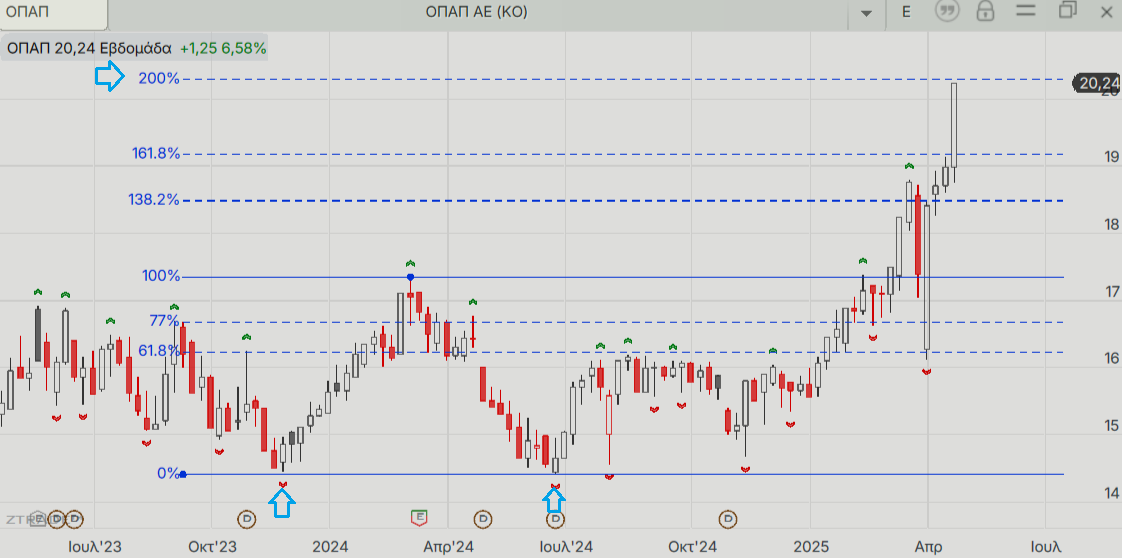
Task: Open the two-line hamburger menu icon
Action: point(1026,11)
